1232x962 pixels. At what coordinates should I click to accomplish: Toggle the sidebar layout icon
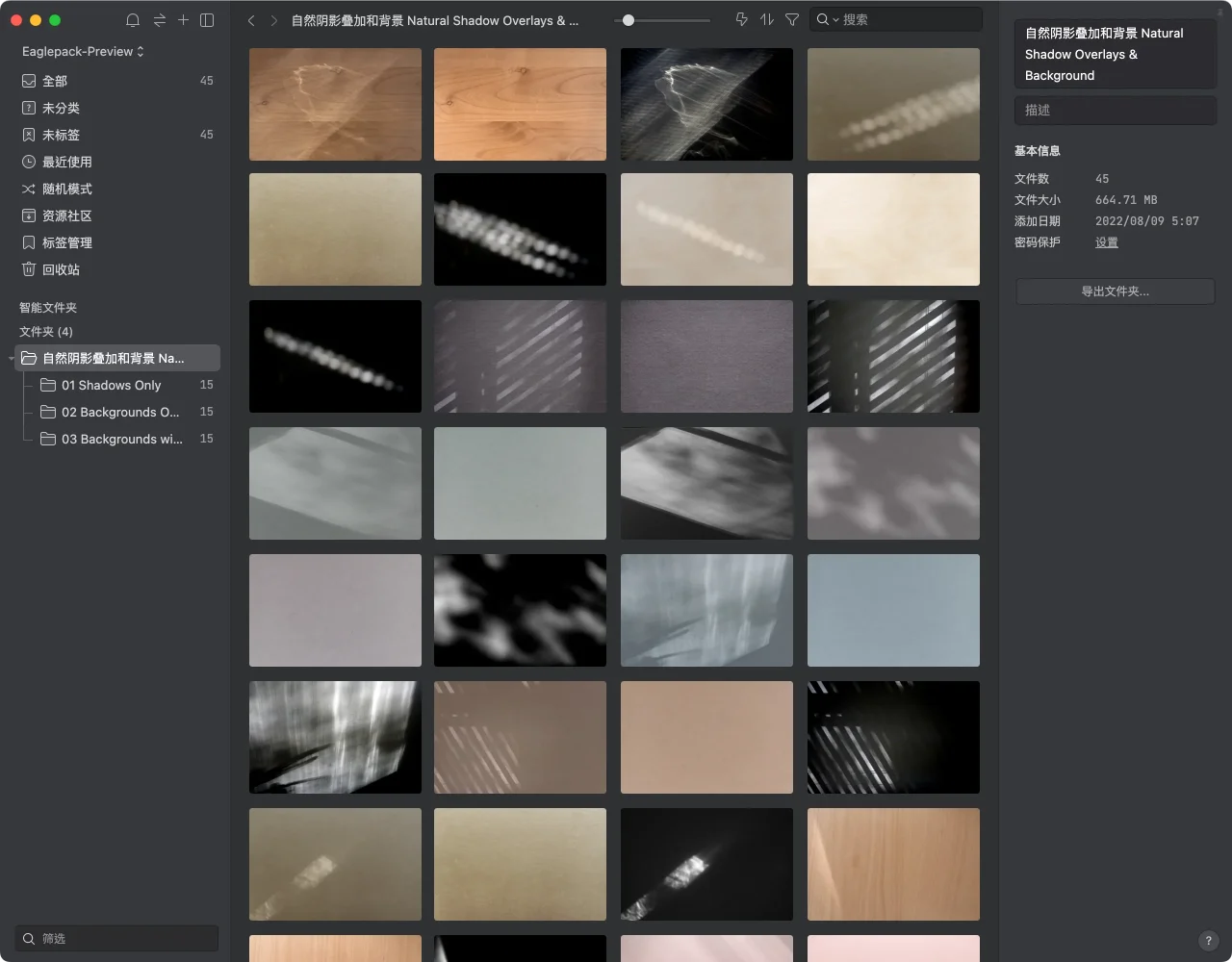point(207,20)
